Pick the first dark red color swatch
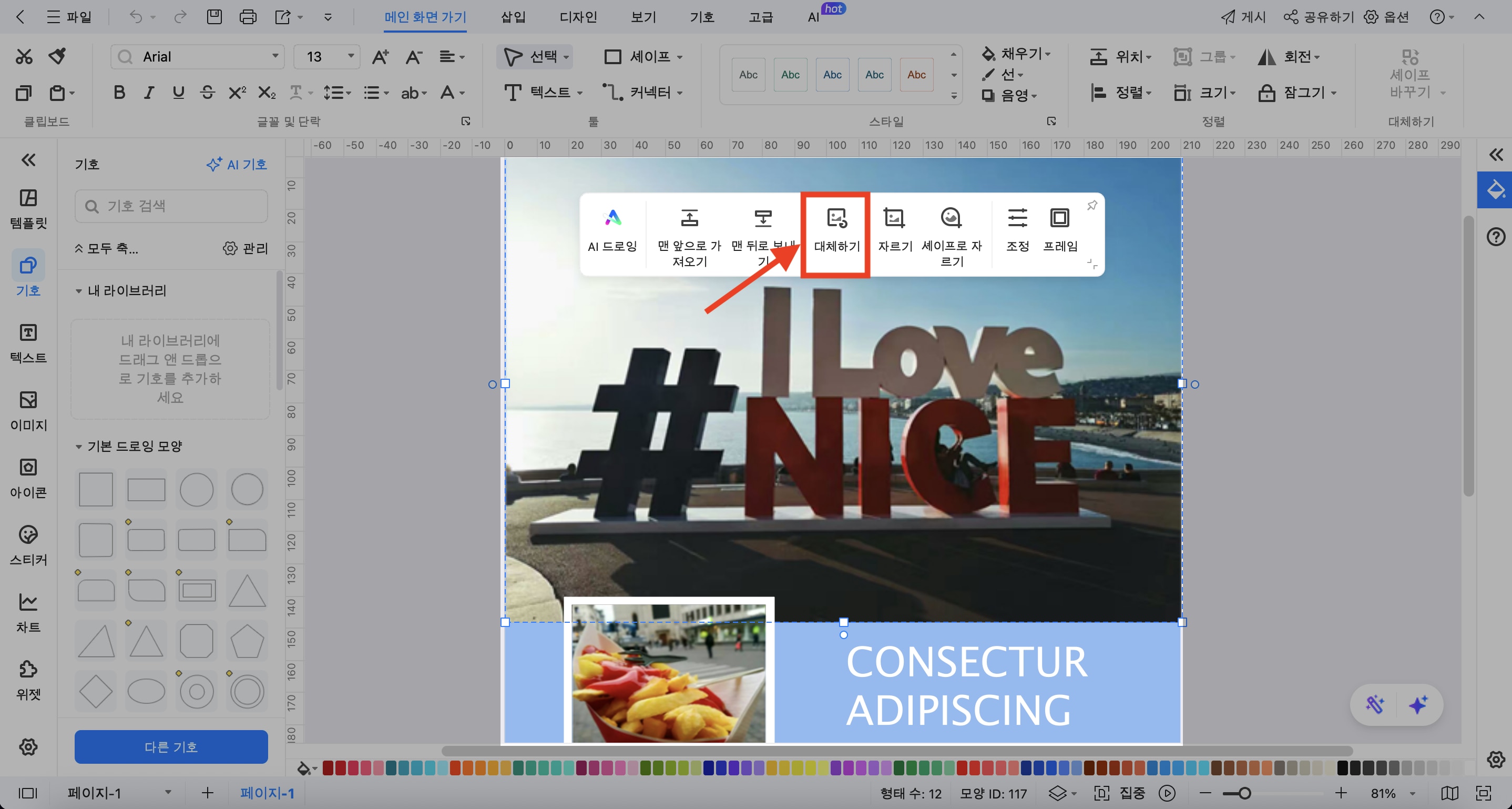The image size is (1512, 809). tap(328, 767)
